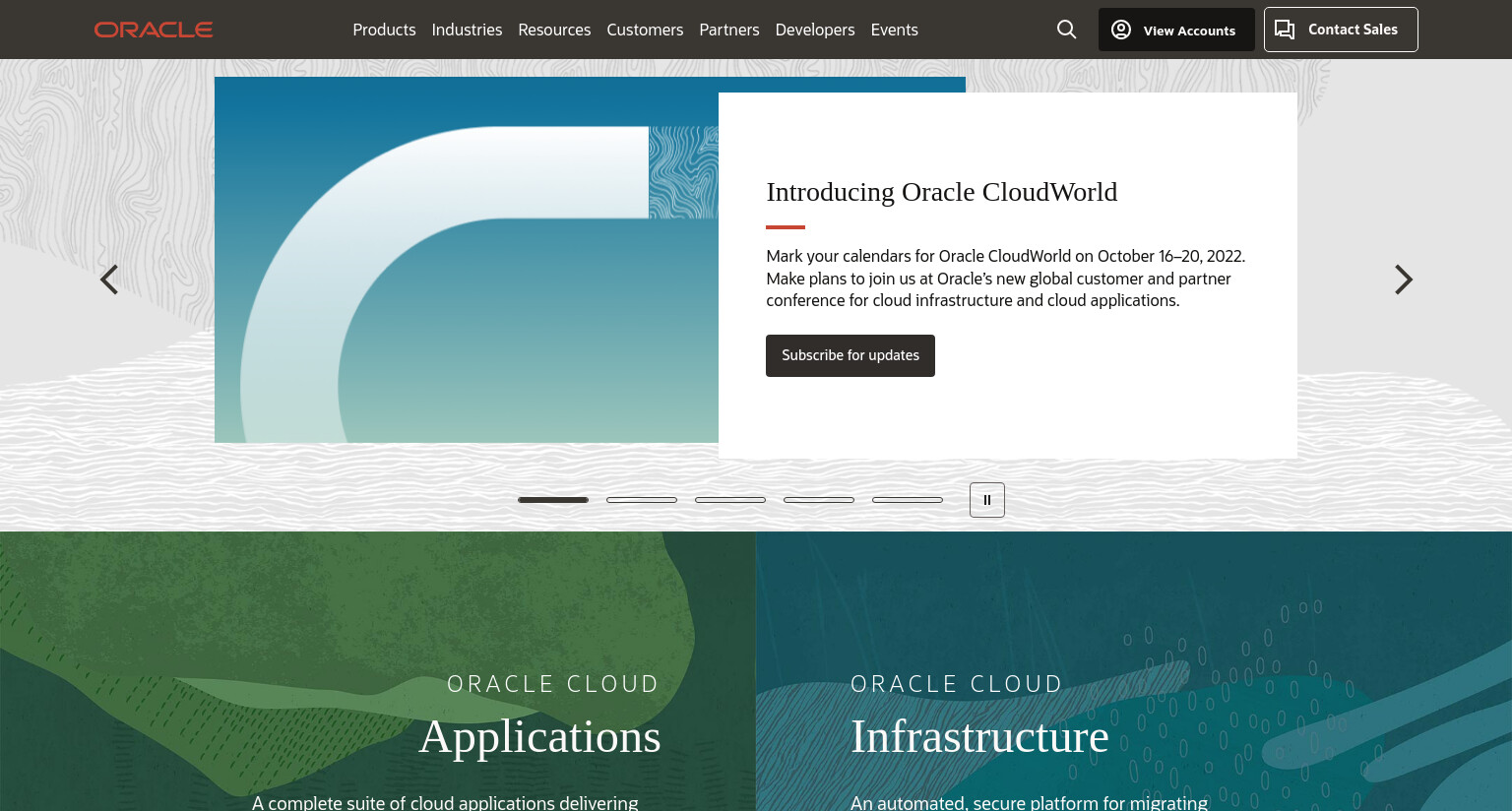The width and height of the screenshot is (1512, 811).
Task: Pause the carousel autoplay
Action: [987, 500]
